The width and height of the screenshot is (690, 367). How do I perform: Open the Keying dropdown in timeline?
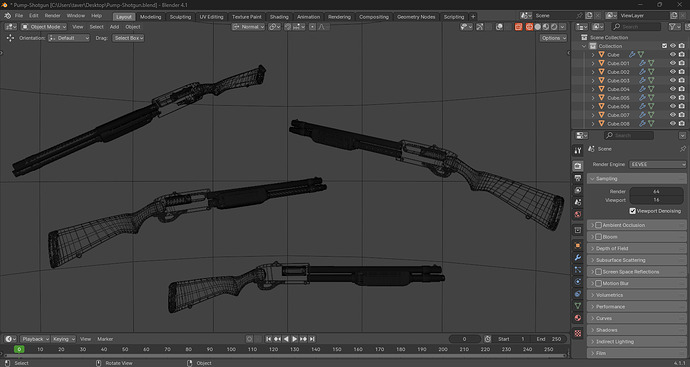coord(63,339)
